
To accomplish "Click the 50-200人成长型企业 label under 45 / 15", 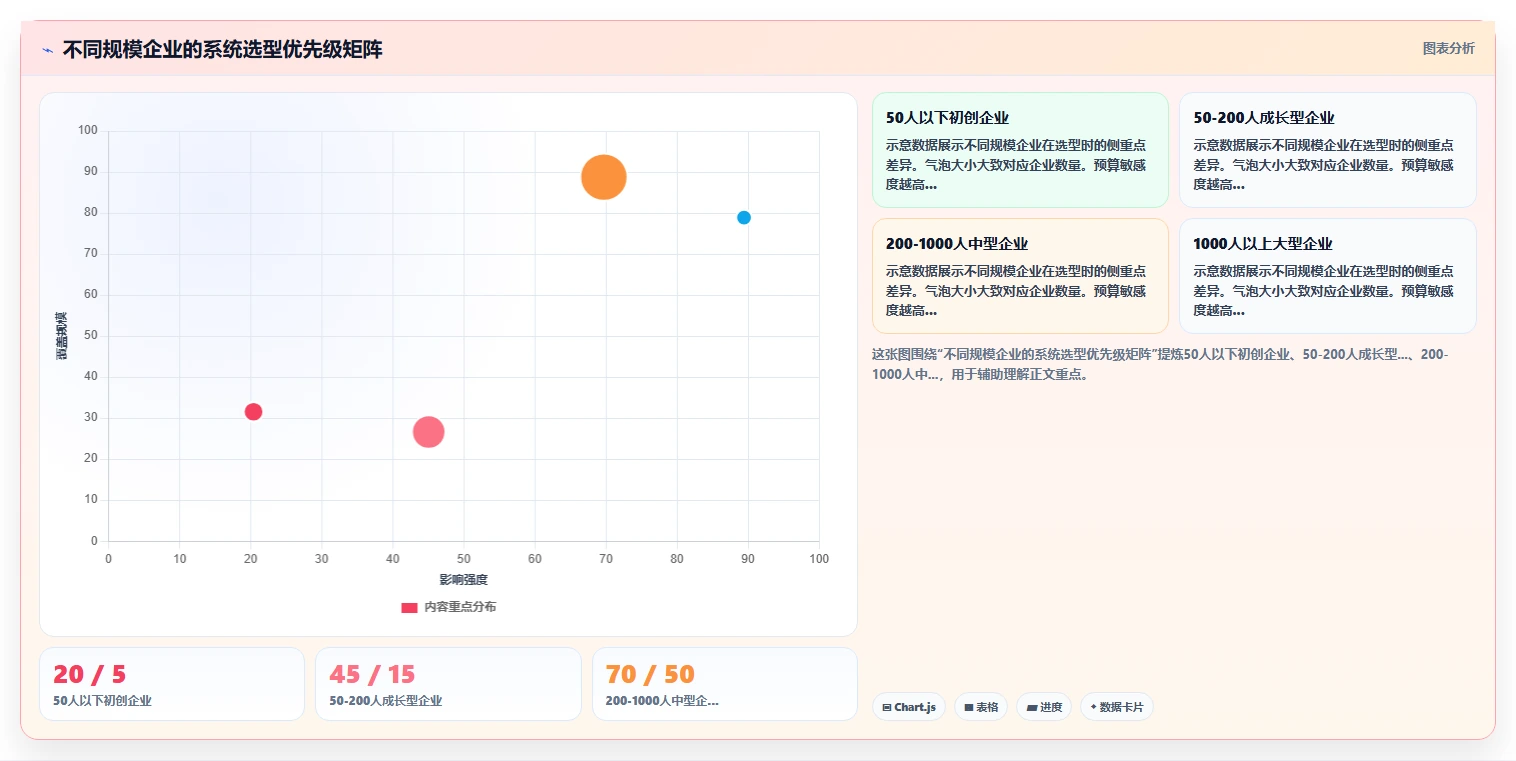I will pyautogui.click(x=385, y=701).
